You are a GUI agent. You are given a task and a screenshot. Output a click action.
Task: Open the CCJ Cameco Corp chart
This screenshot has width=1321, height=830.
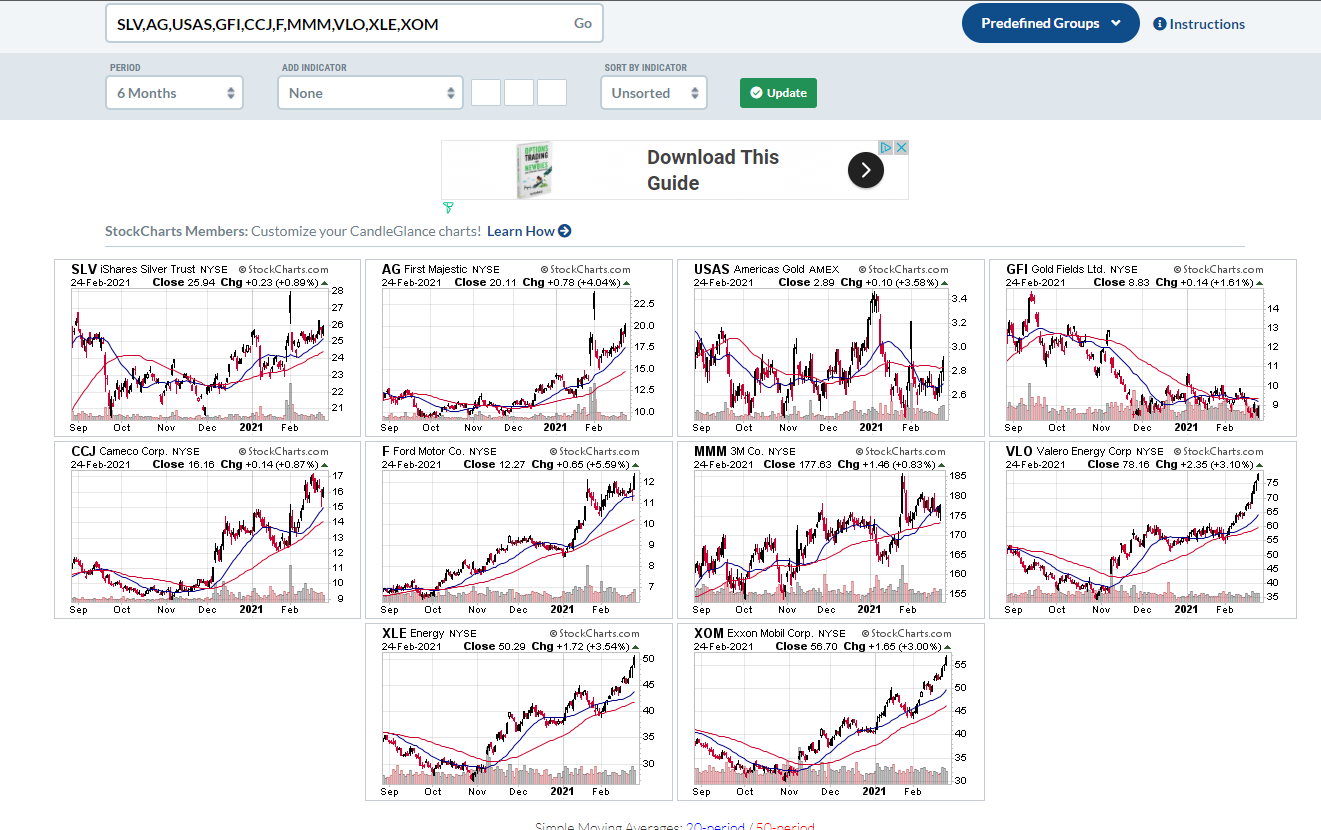tap(207, 530)
